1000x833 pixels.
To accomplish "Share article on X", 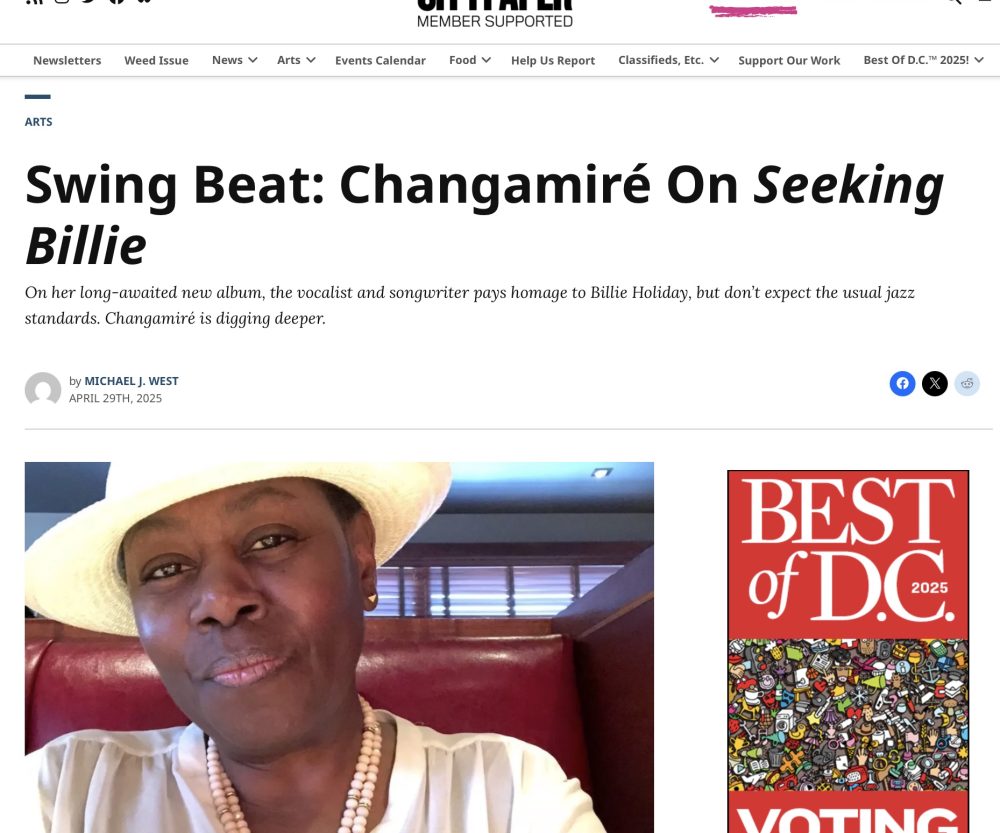I will tap(935, 383).
